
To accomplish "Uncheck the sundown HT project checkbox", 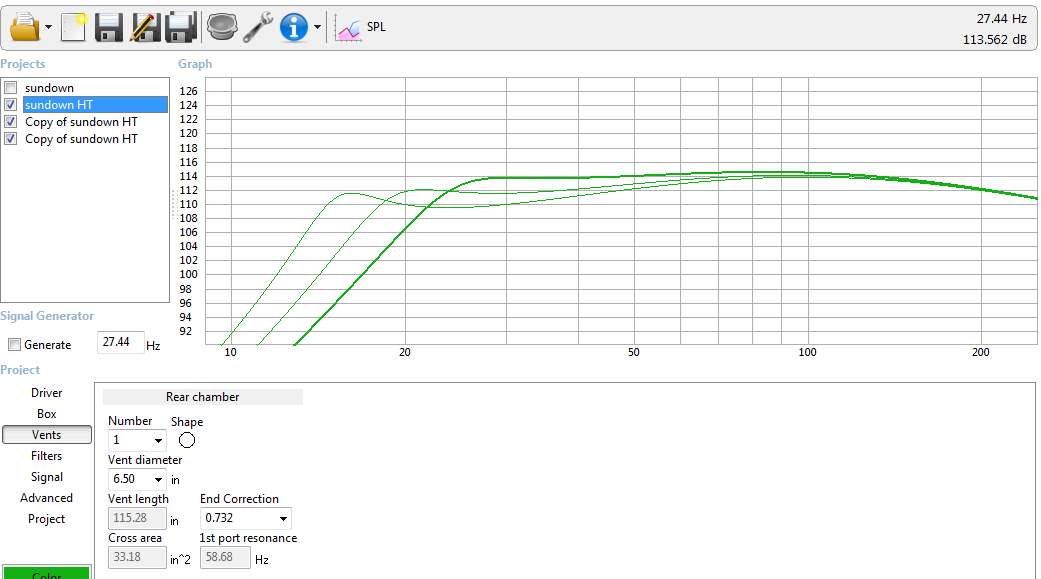I will point(11,105).
